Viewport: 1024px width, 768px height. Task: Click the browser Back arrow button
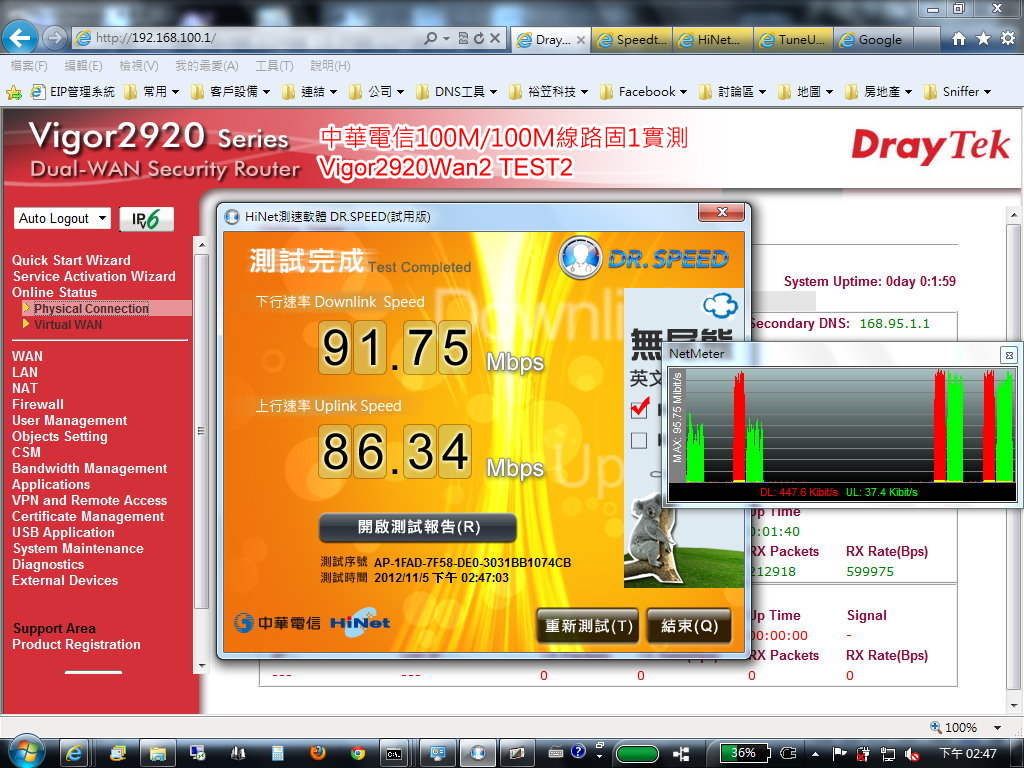[x=19, y=38]
